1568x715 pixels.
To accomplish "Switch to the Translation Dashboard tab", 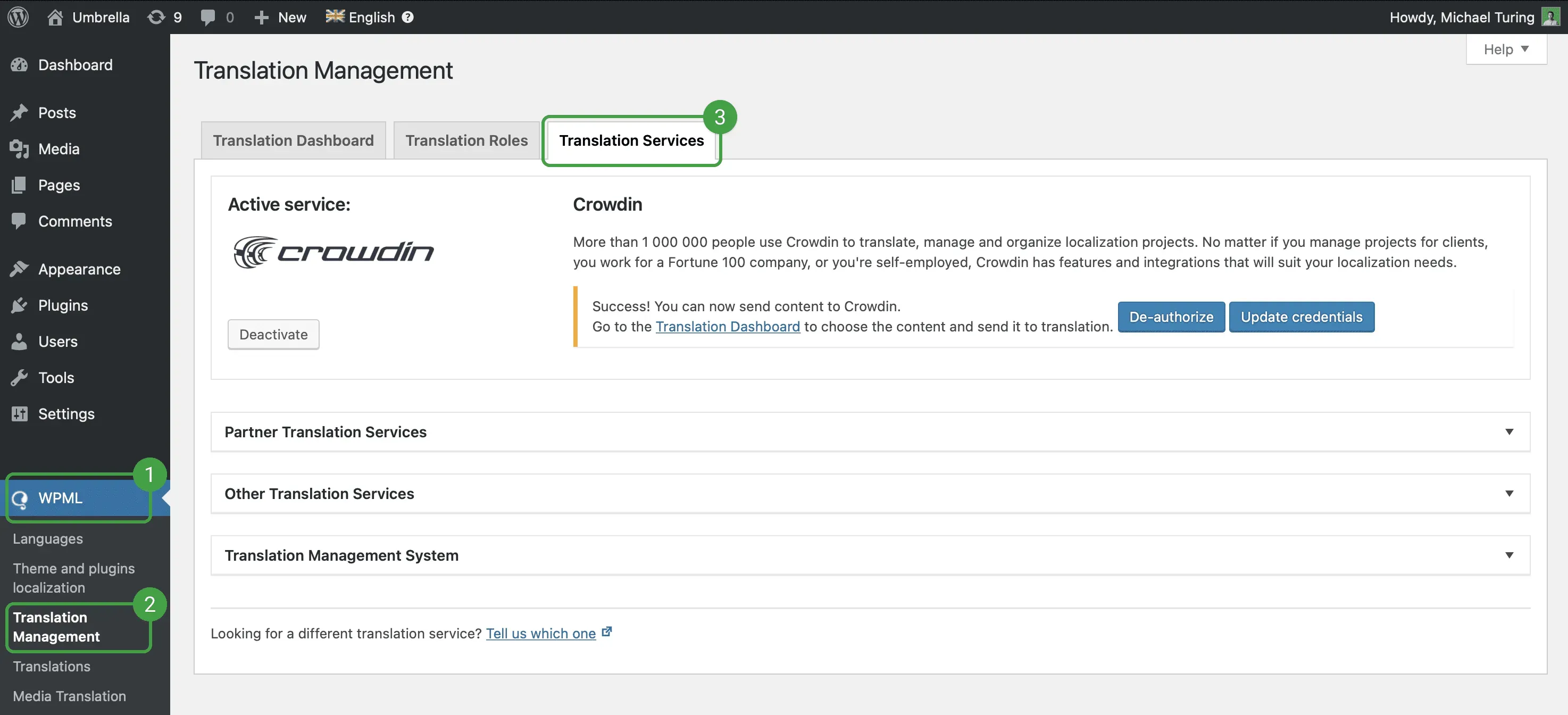I will (294, 140).
